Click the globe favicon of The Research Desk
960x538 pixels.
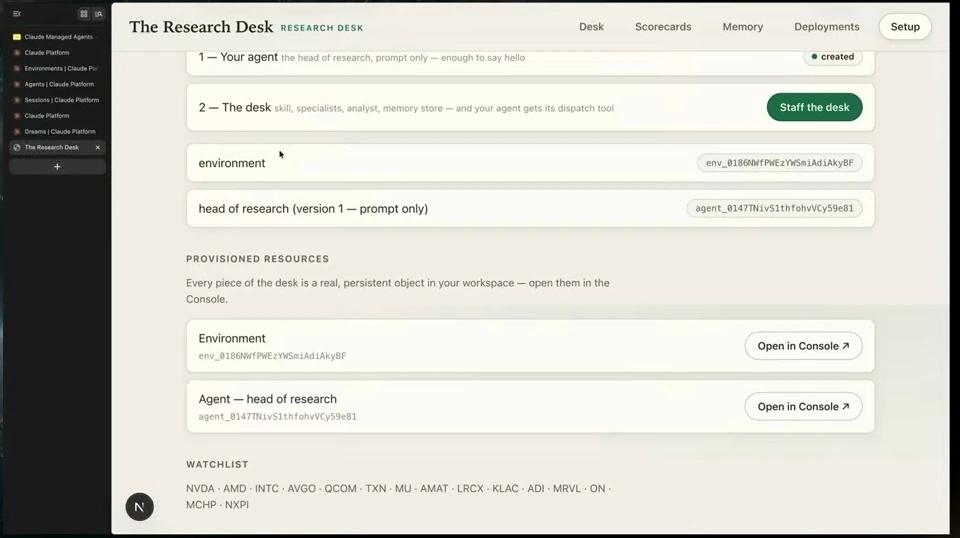click(x=17, y=148)
